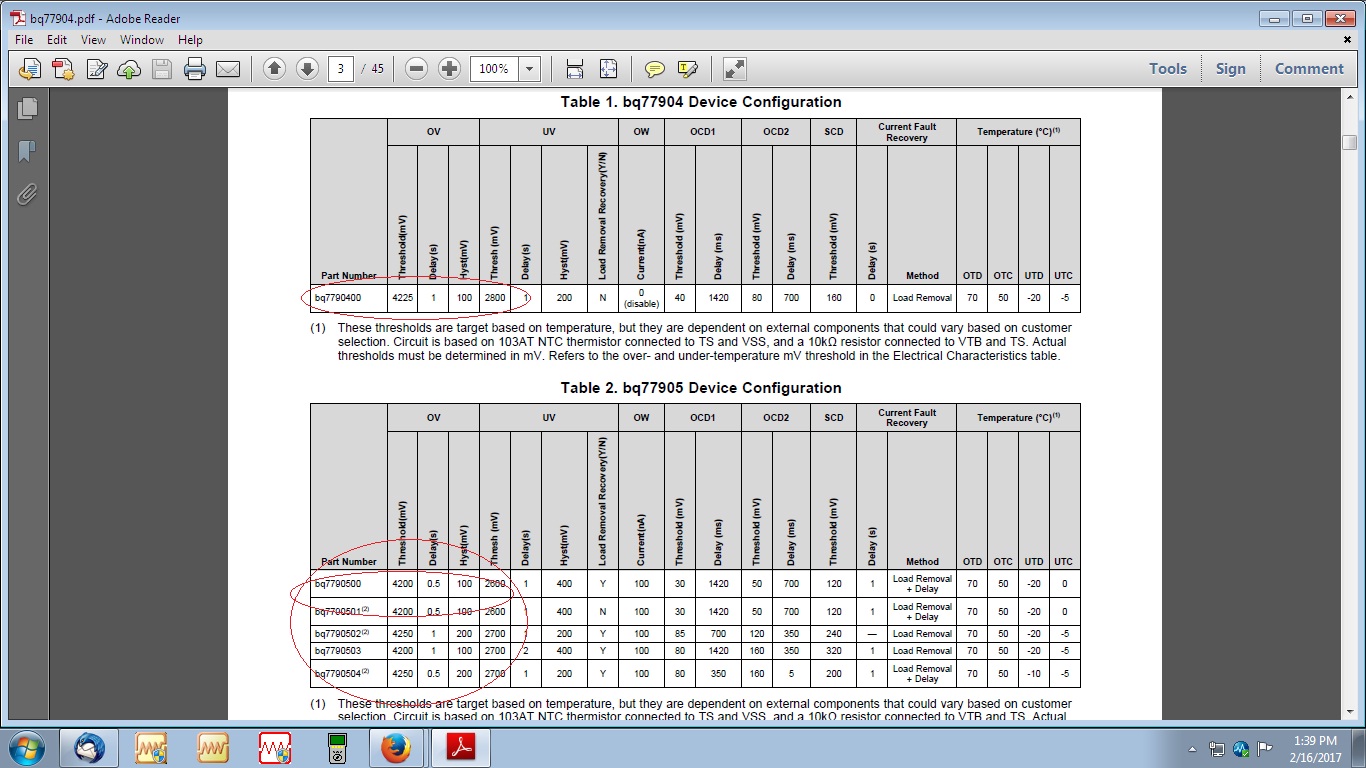Select the Highlight text tool
The image size is (1366, 768).
(688, 69)
